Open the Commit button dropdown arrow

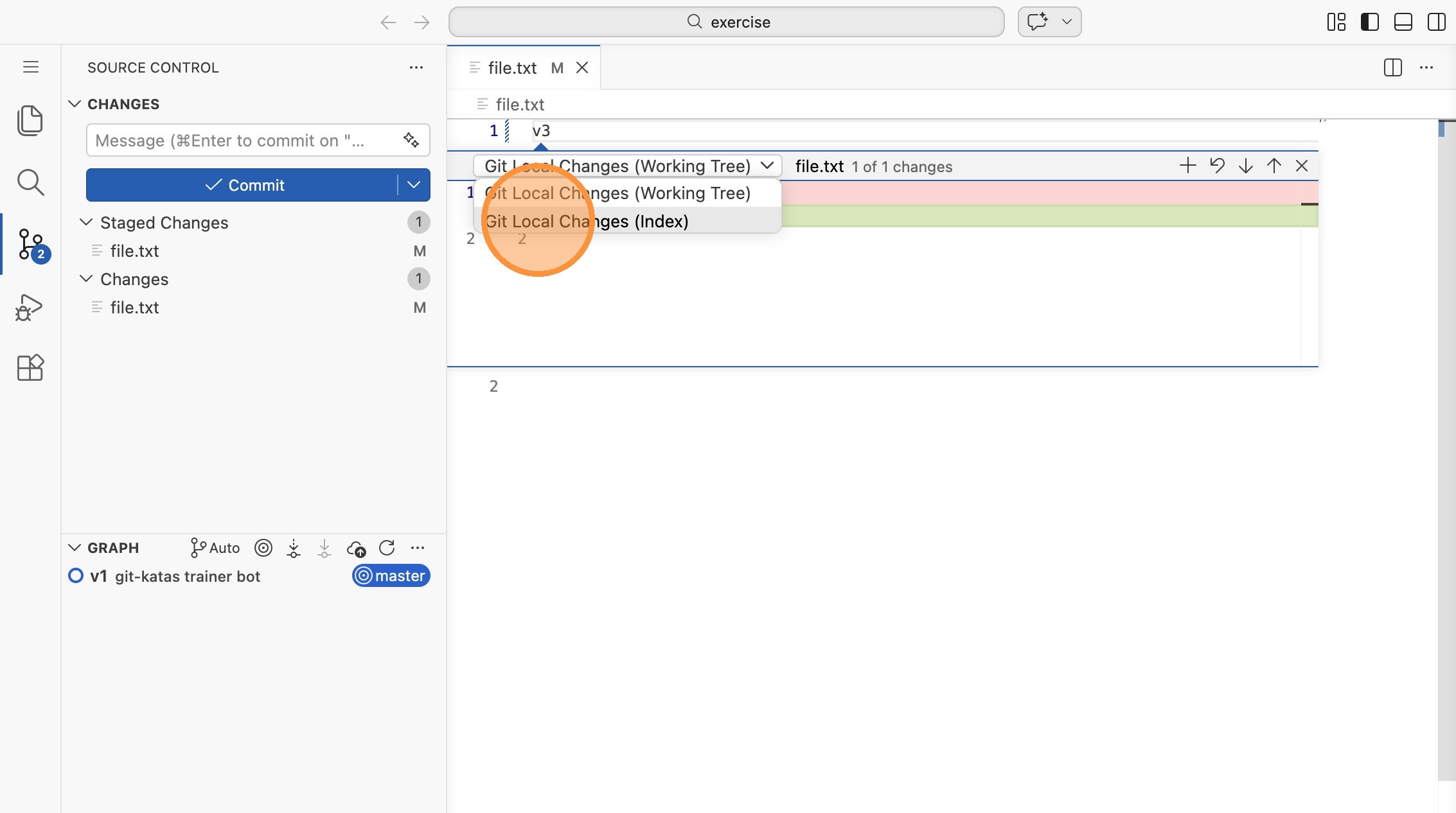[414, 185]
